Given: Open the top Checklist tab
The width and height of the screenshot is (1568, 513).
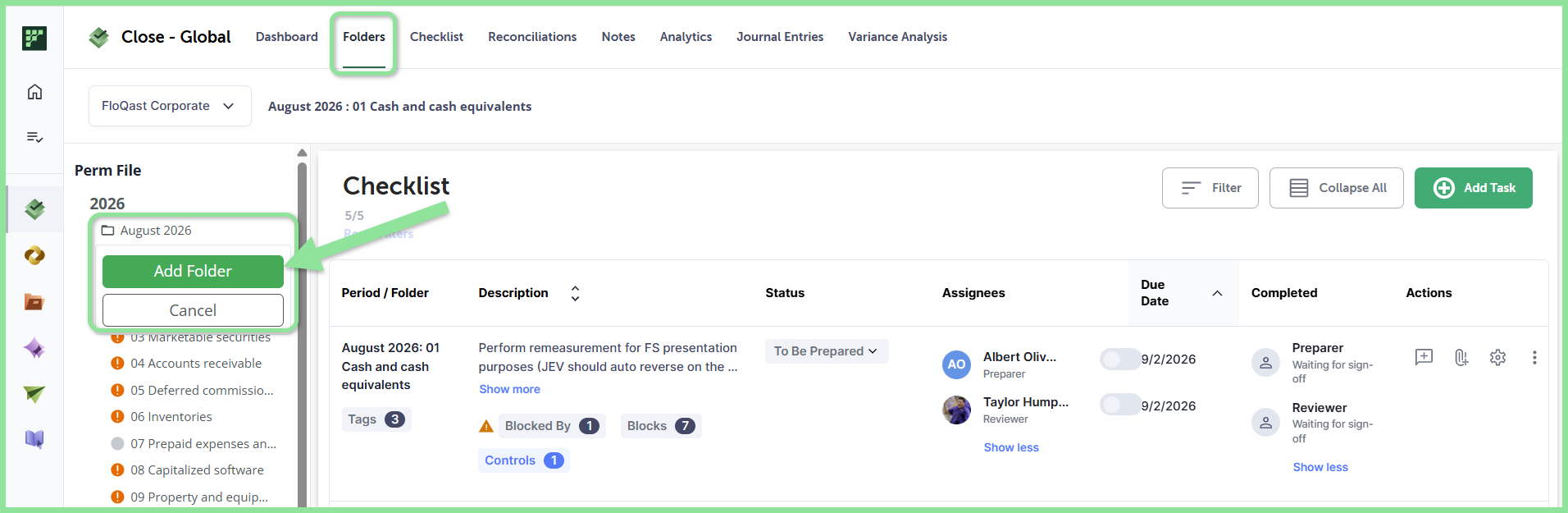Looking at the screenshot, I should tap(436, 37).
